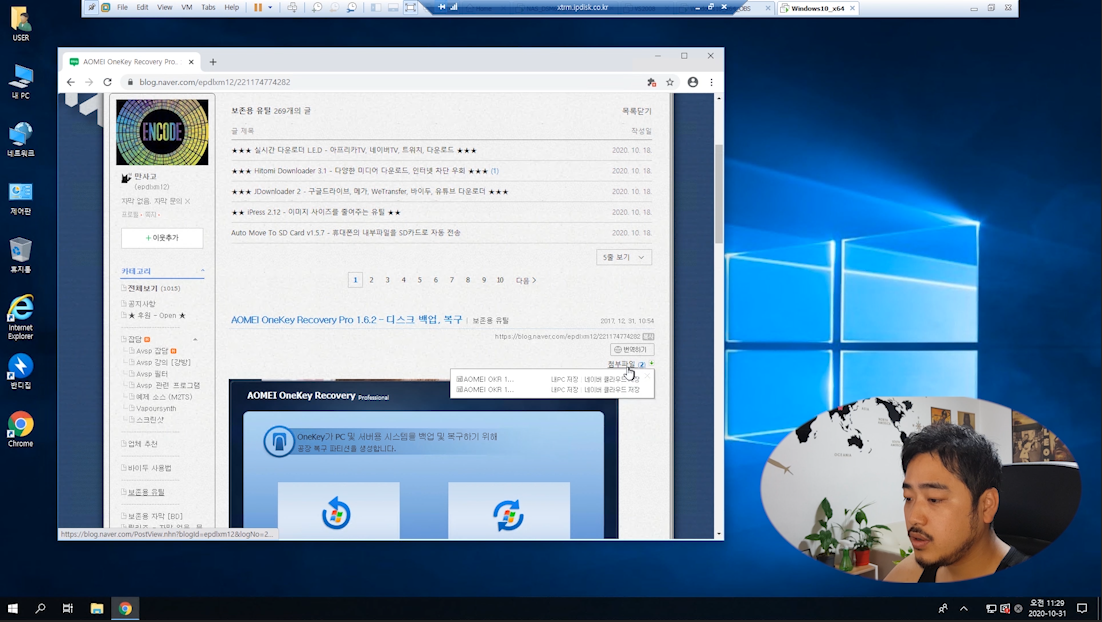
Task: Click VMware take snapshot clock icon
Action: point(317,7)
